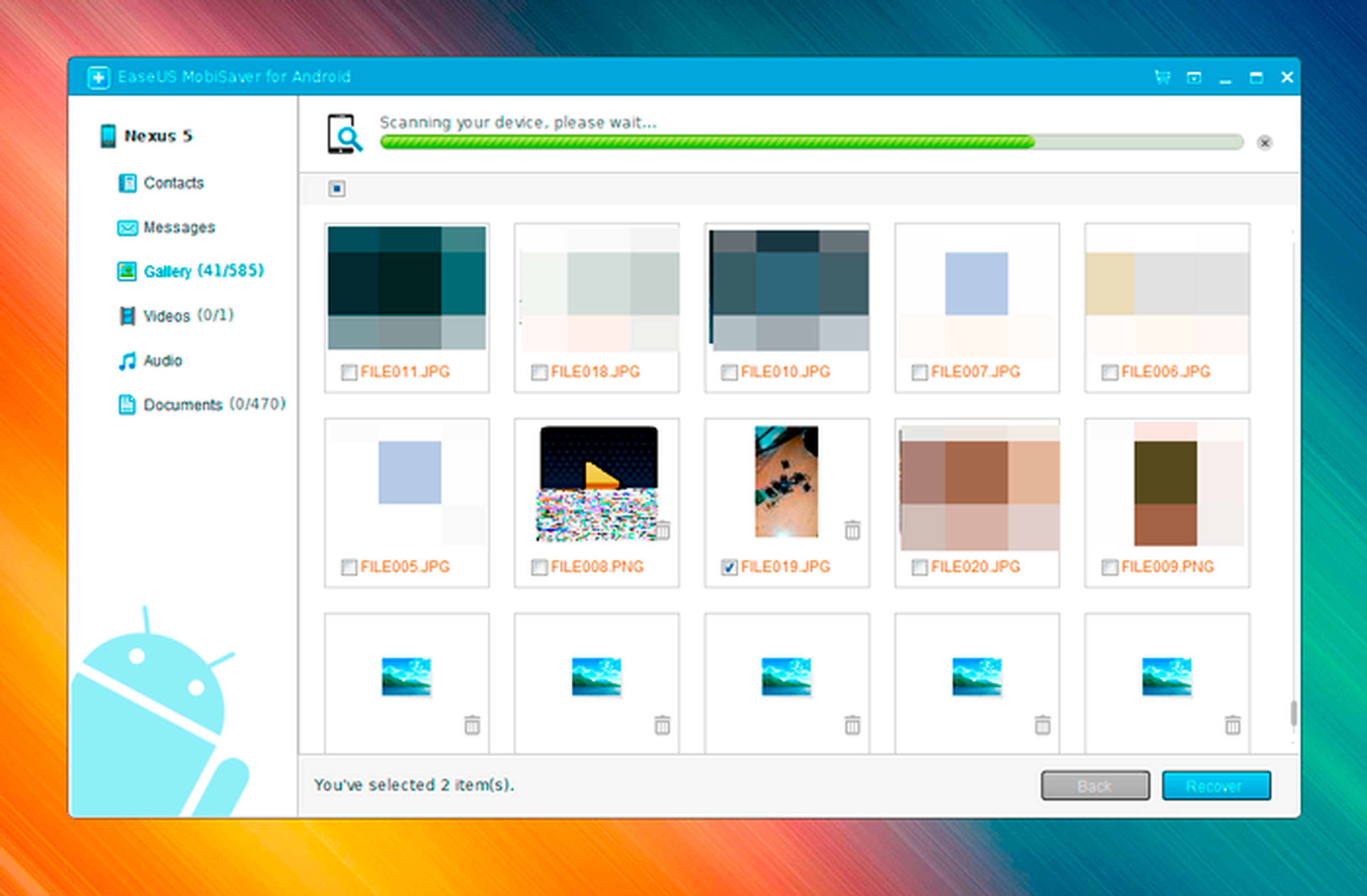Click the FILE019.JPG thumbnail image
The image size is (1367, 896).
tap(786, 481)
